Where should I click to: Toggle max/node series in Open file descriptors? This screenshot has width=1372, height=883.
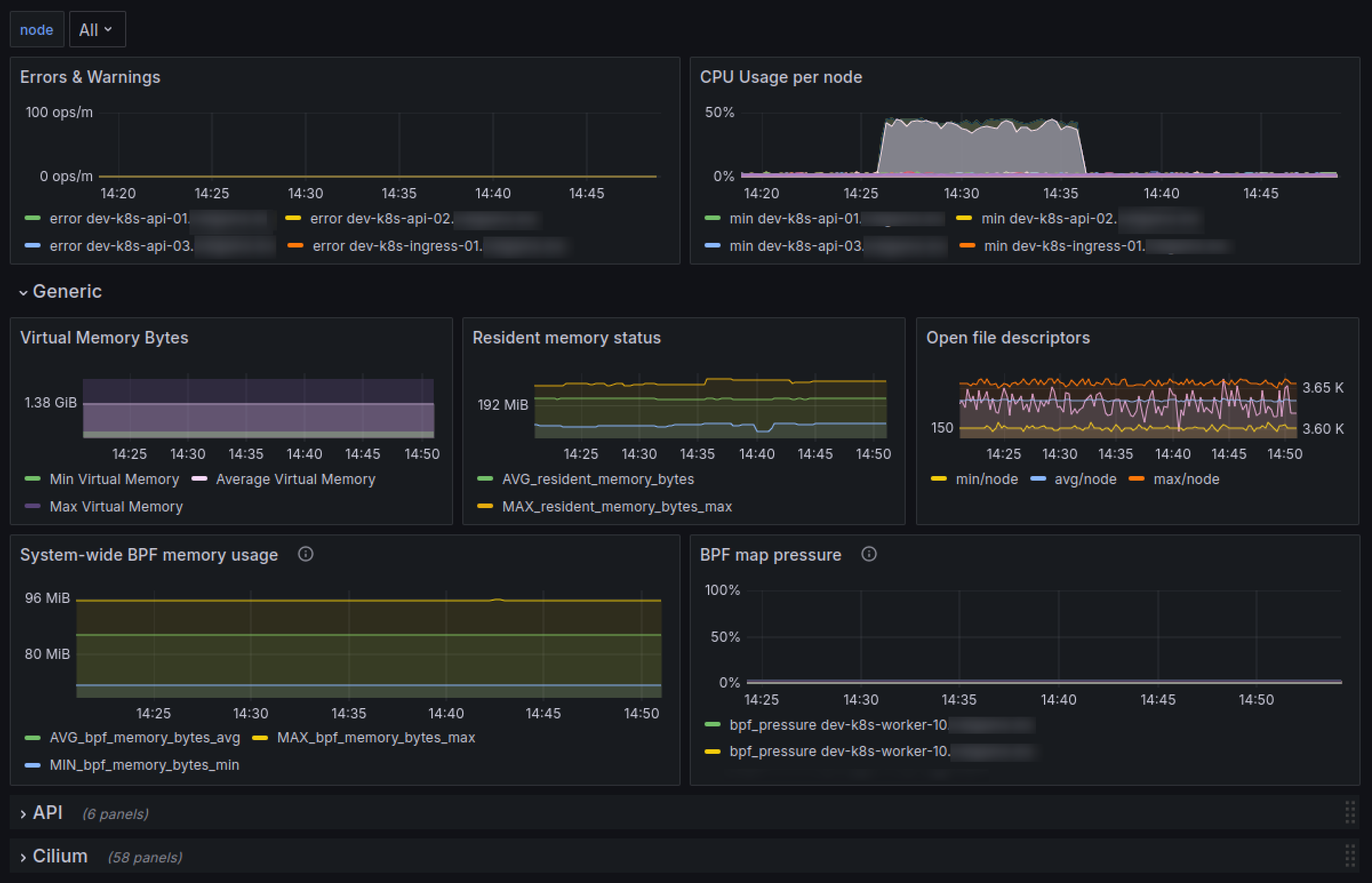[1186, 479]
